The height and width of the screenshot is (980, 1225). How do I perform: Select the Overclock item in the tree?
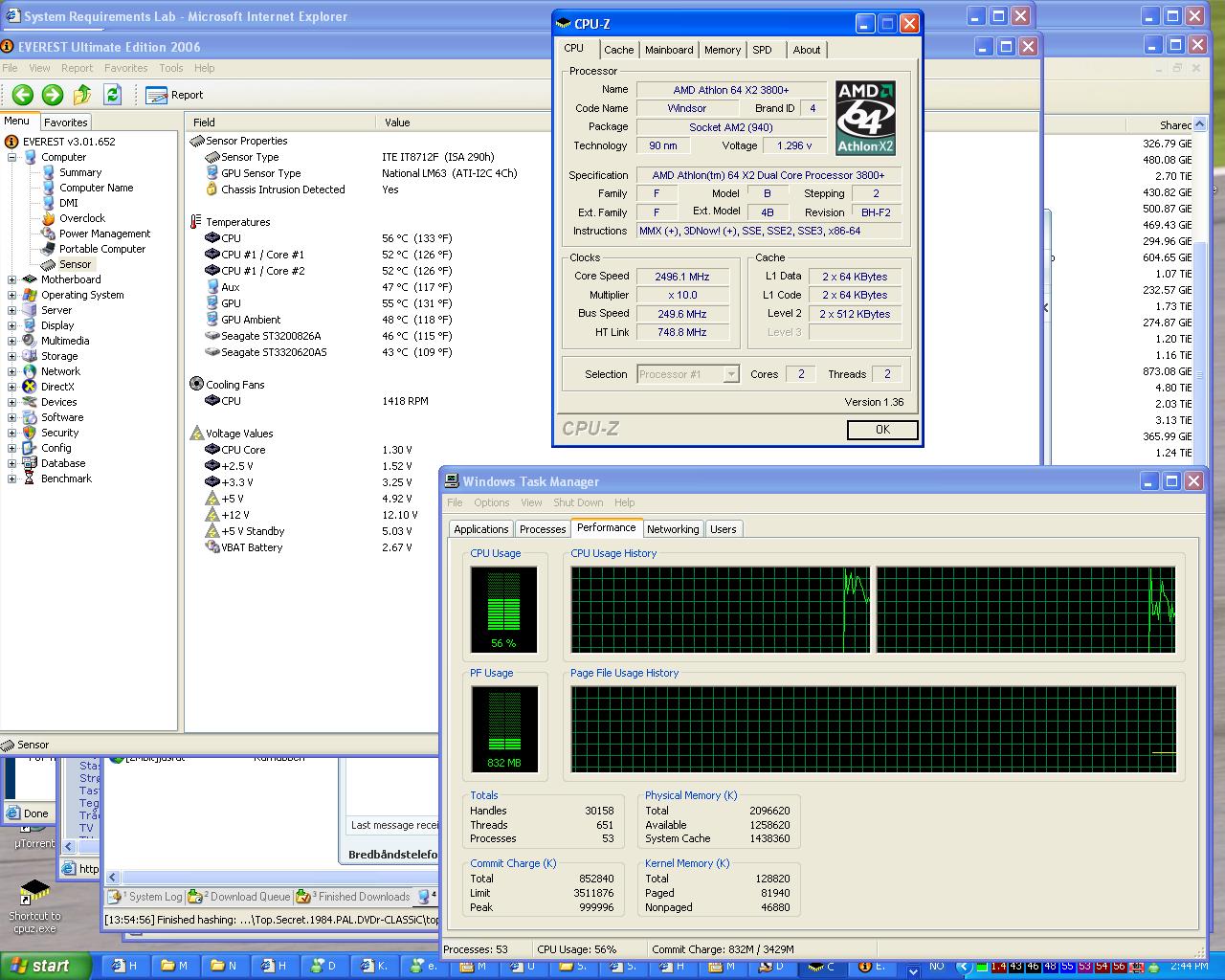tap(81, 218)
